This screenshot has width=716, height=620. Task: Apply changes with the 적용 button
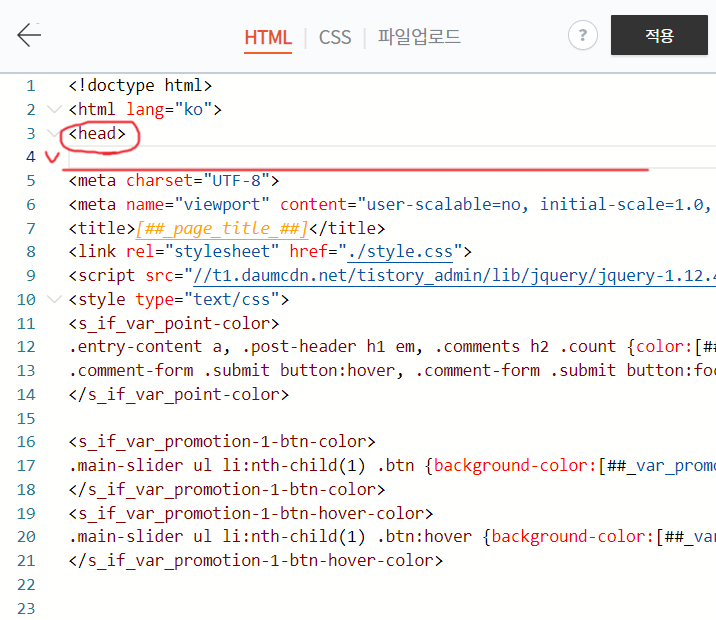pos(659,35)
